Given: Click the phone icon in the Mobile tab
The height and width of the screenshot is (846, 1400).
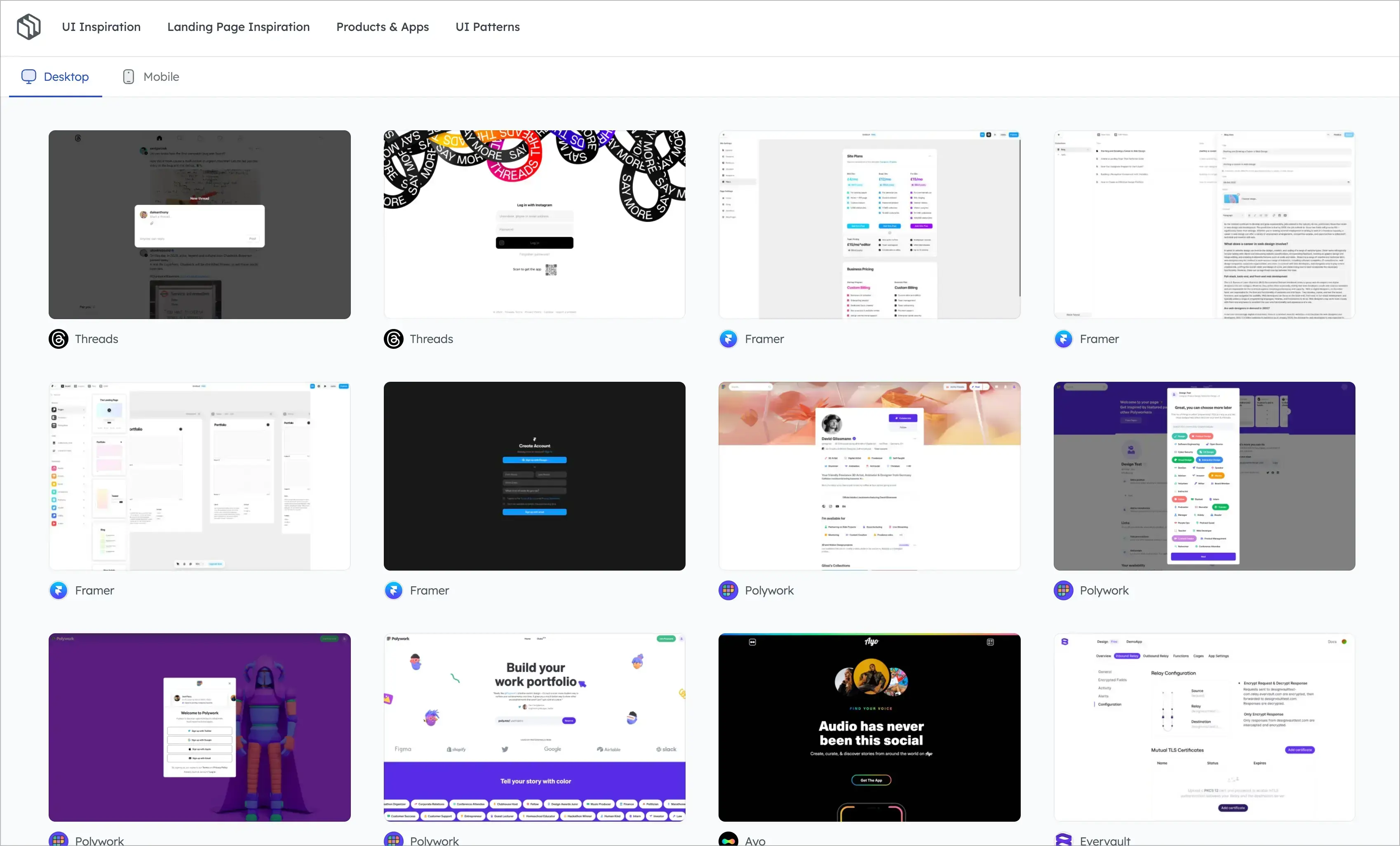Looking at the screenshot, I should tap(128, 77).
